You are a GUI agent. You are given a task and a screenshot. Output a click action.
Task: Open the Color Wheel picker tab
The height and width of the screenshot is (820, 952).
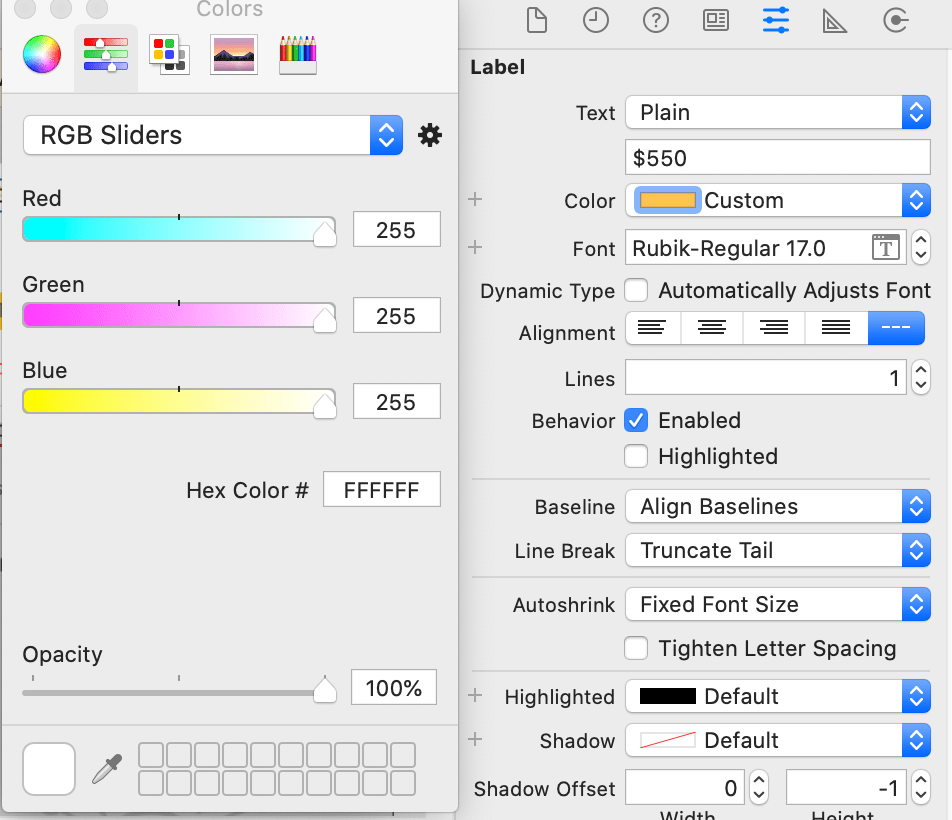41,55
